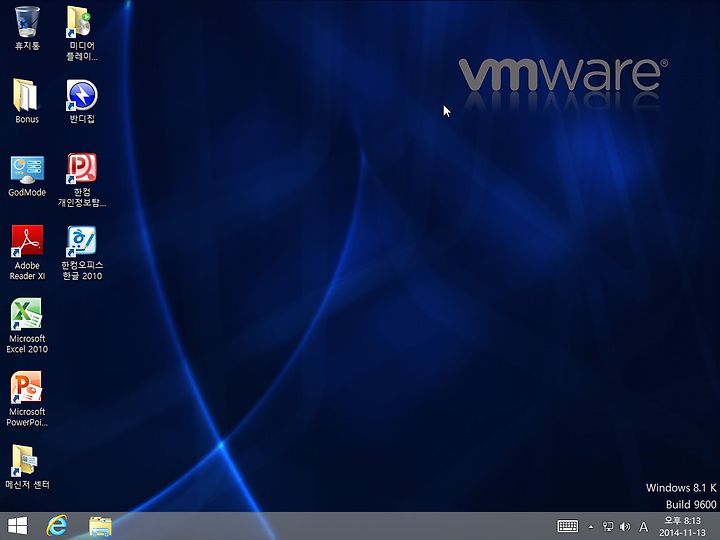The height and width of the screenshot is (540, 720).
Task: Open the clock showing 오후 8:13
Action: click(682, 521)
